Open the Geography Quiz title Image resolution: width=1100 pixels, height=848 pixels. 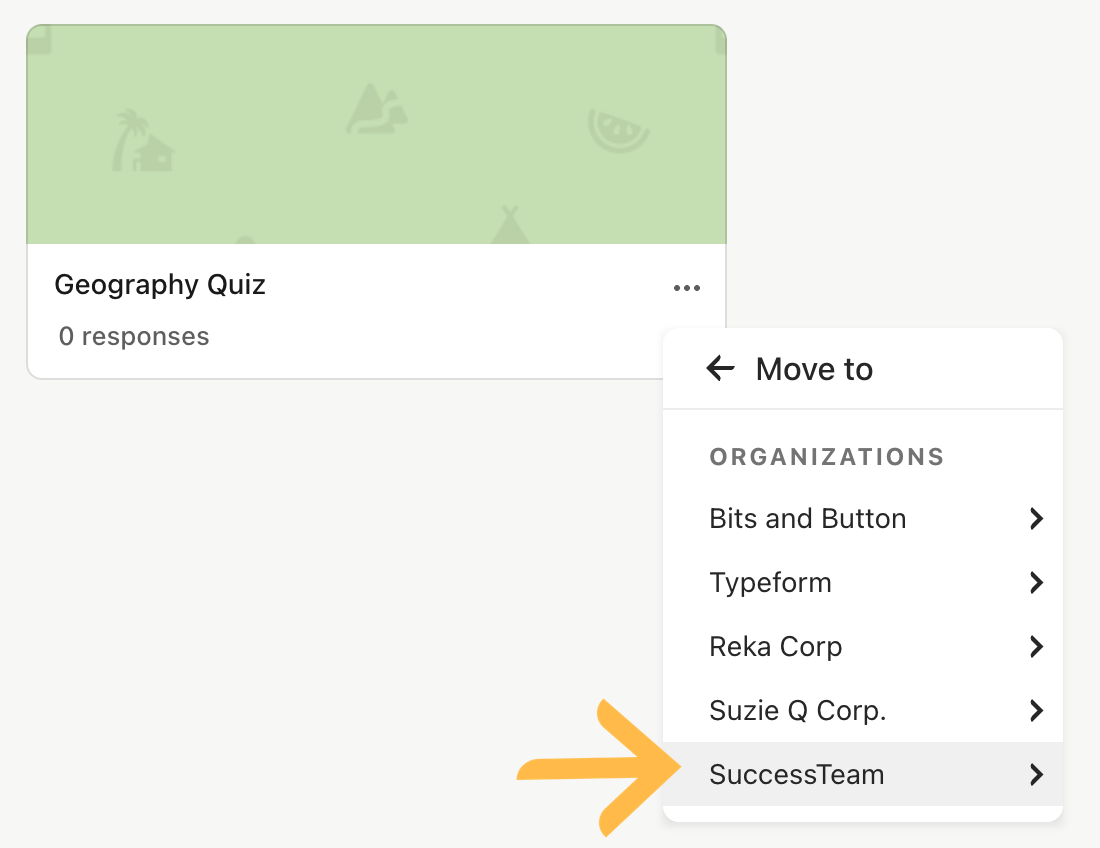click(160, 285)
